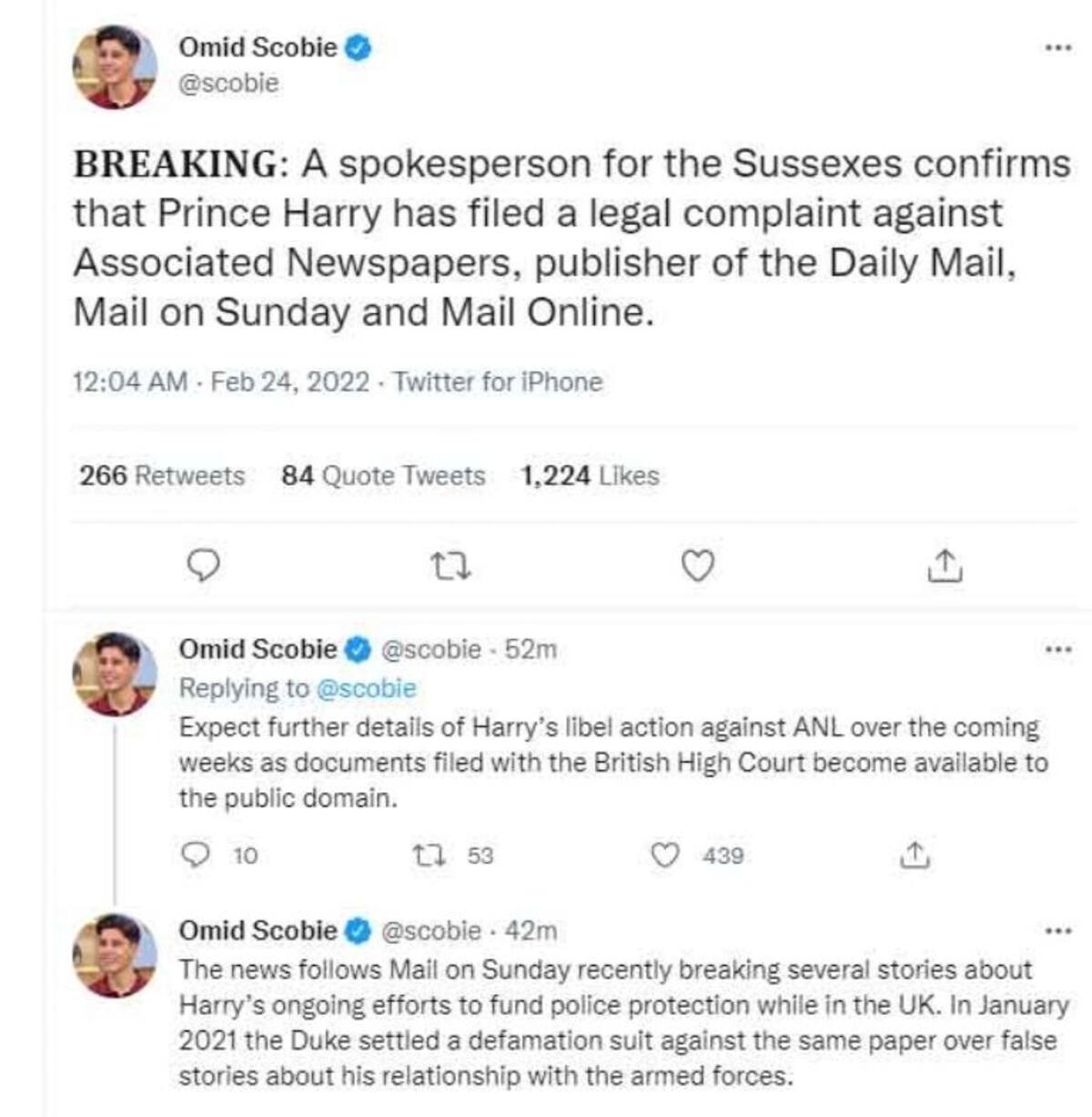Retweet the libel action reply with 53 retweets
Viewport: 1092px width, 1117px height.
pyautogui.click(x=425, y=855)
